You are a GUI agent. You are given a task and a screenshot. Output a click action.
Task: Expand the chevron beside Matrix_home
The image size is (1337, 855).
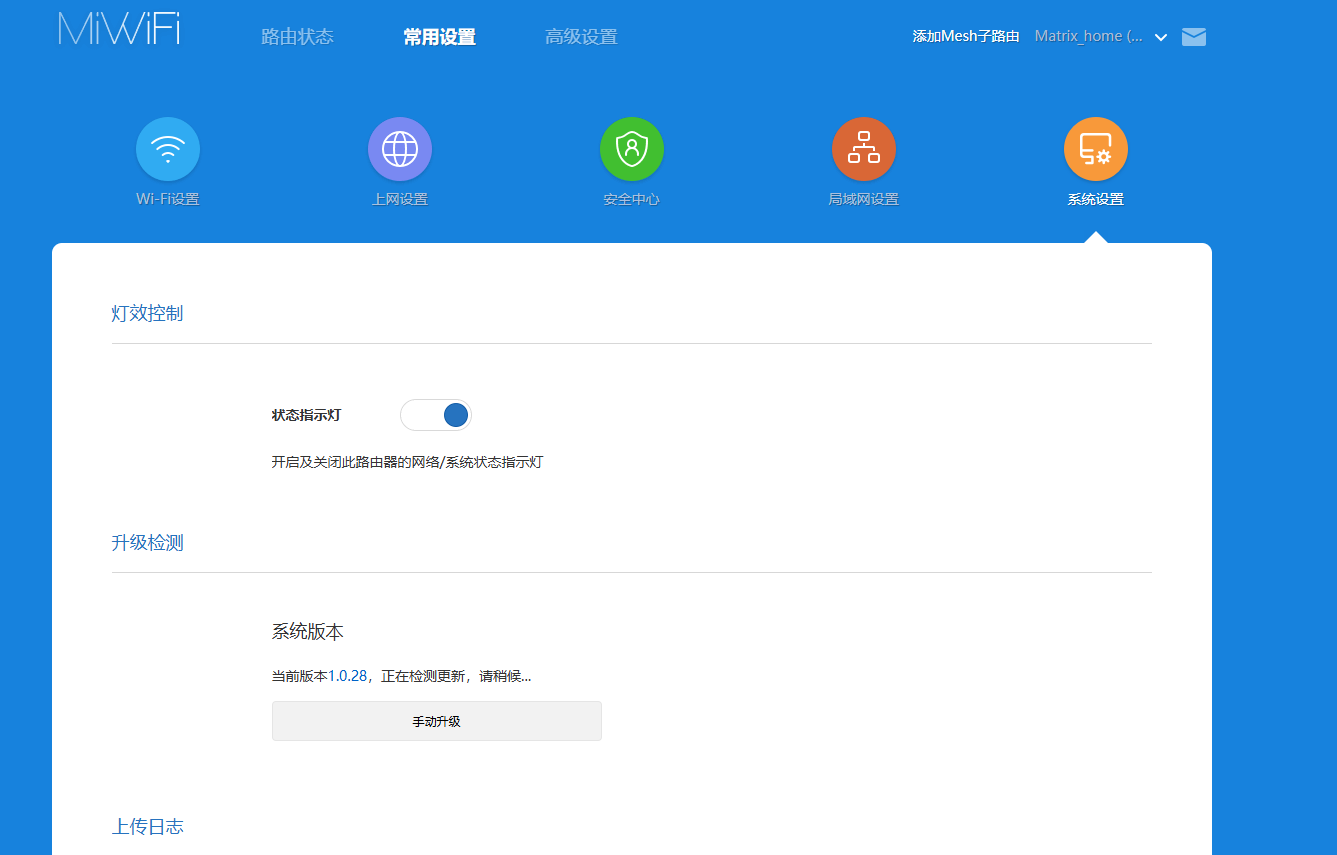1161,38
